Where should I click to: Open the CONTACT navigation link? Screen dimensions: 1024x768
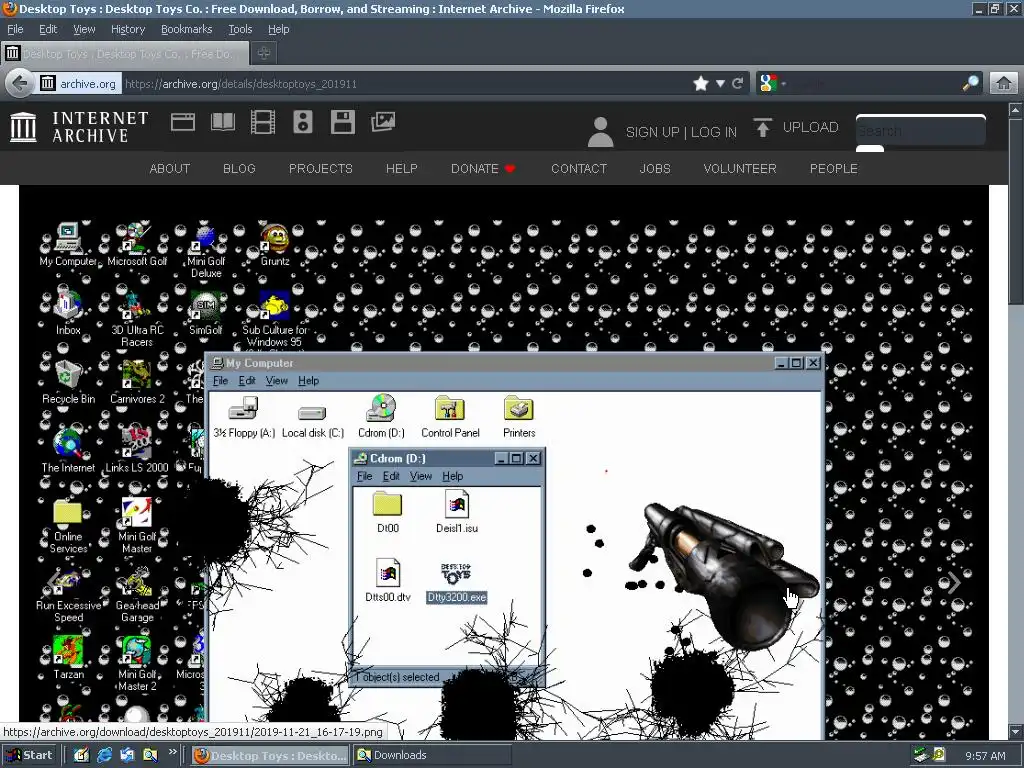pos(579,168)
